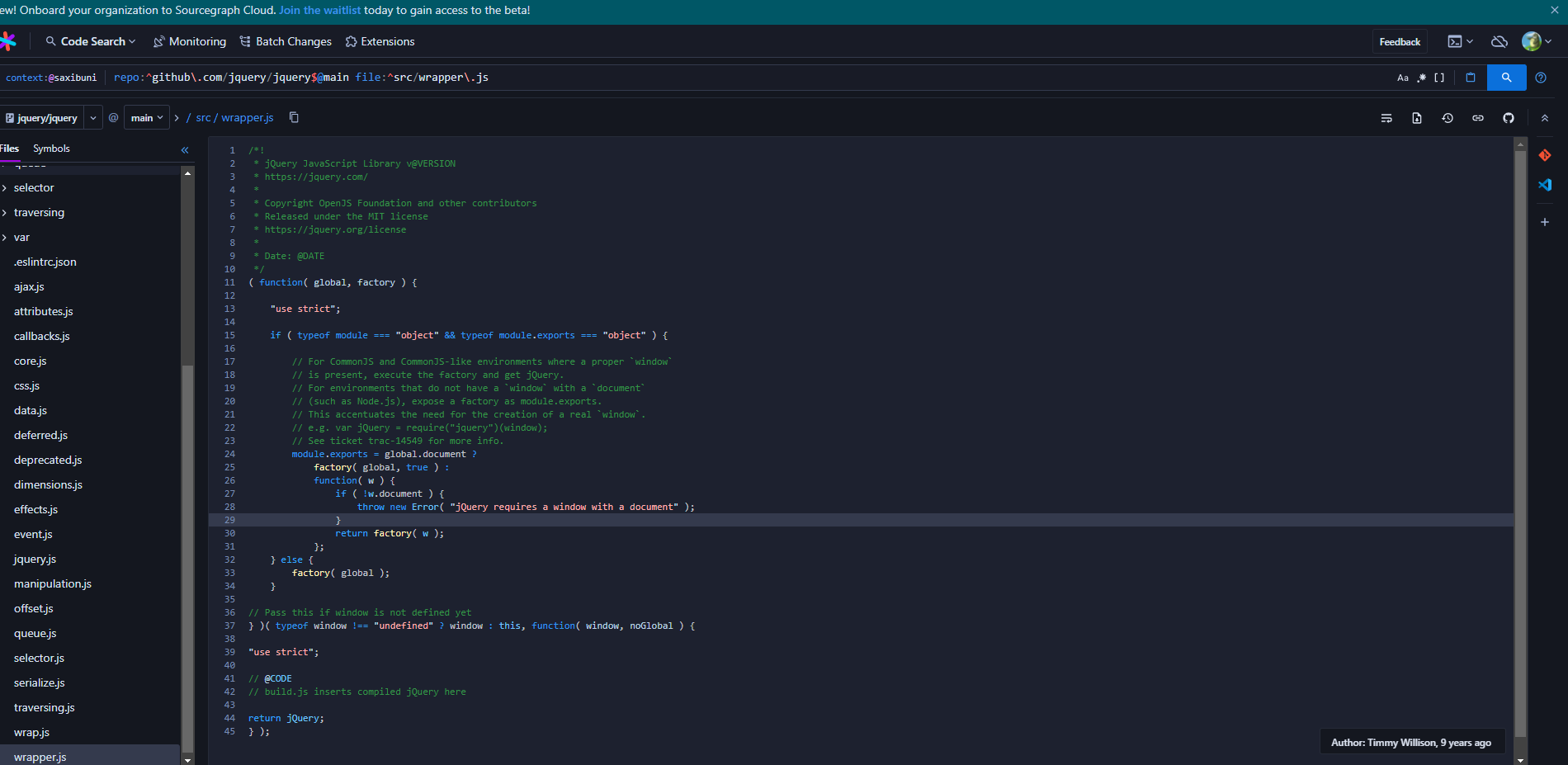Toggle structural search brackets mode
This screenshot has height=765, width=1568.
click(x=1439, y=78)
